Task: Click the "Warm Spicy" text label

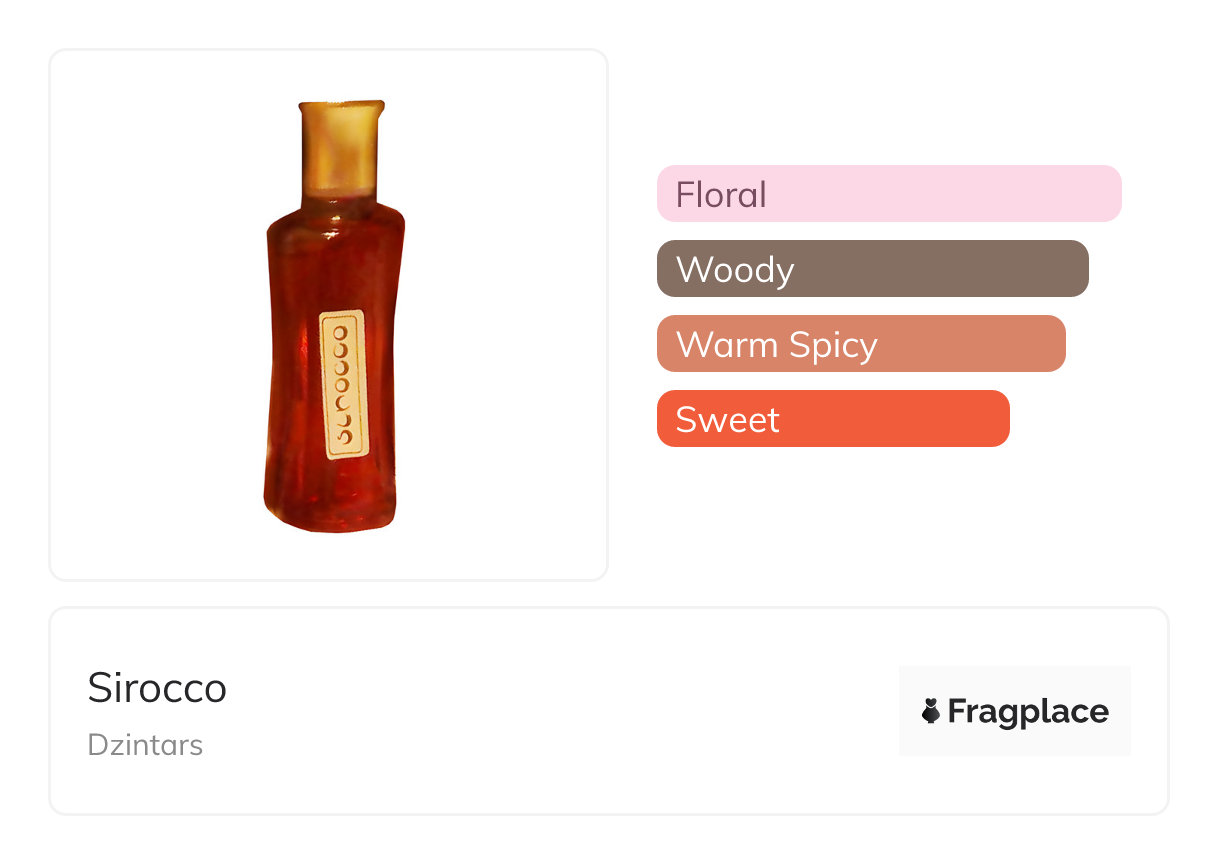Action: (x=776, y=345)
